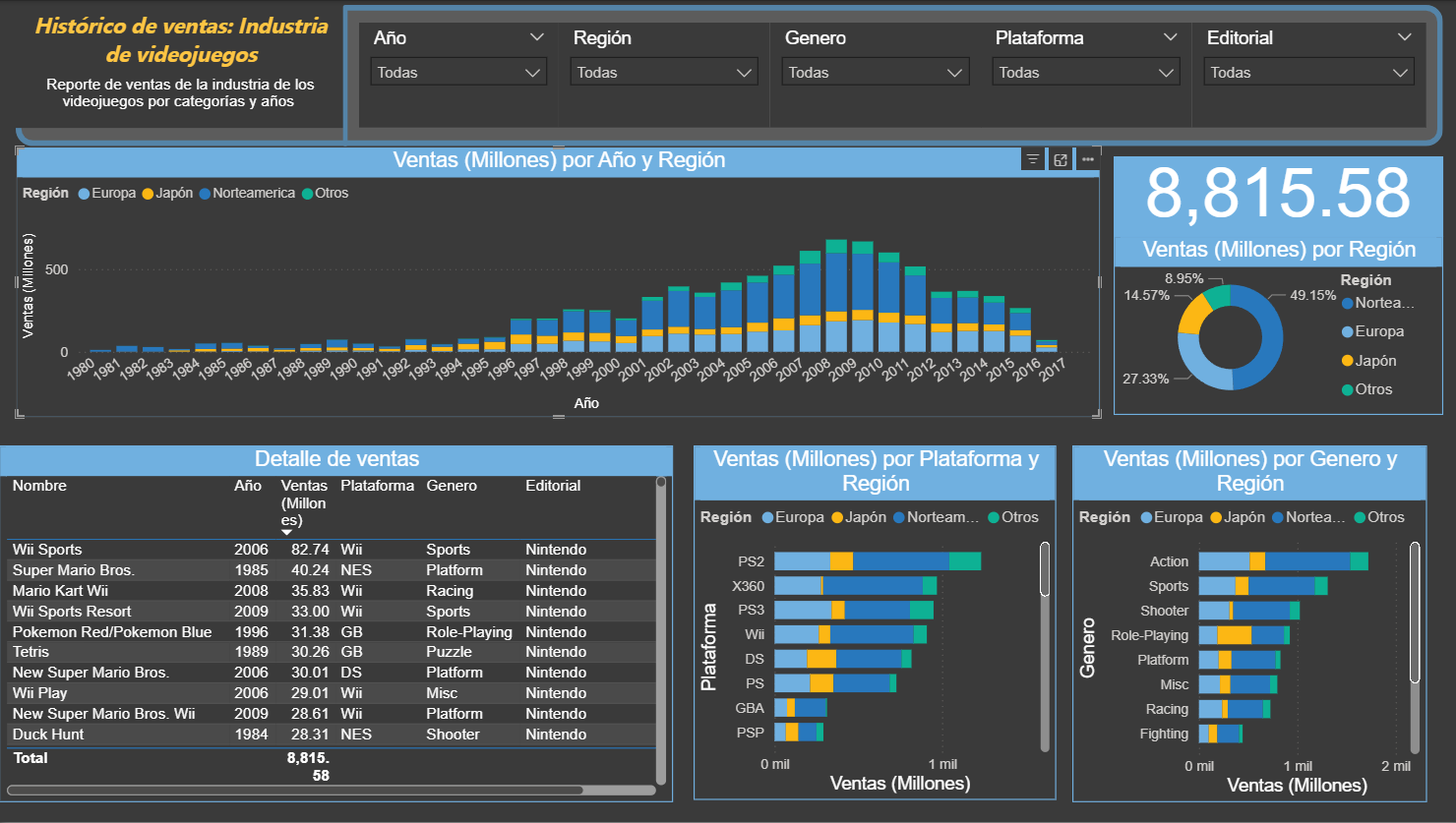This screenshot has width=1456, height=823.
Task: Open the filter icon on the year-region chart
Action: click(x=1032, y=159)
